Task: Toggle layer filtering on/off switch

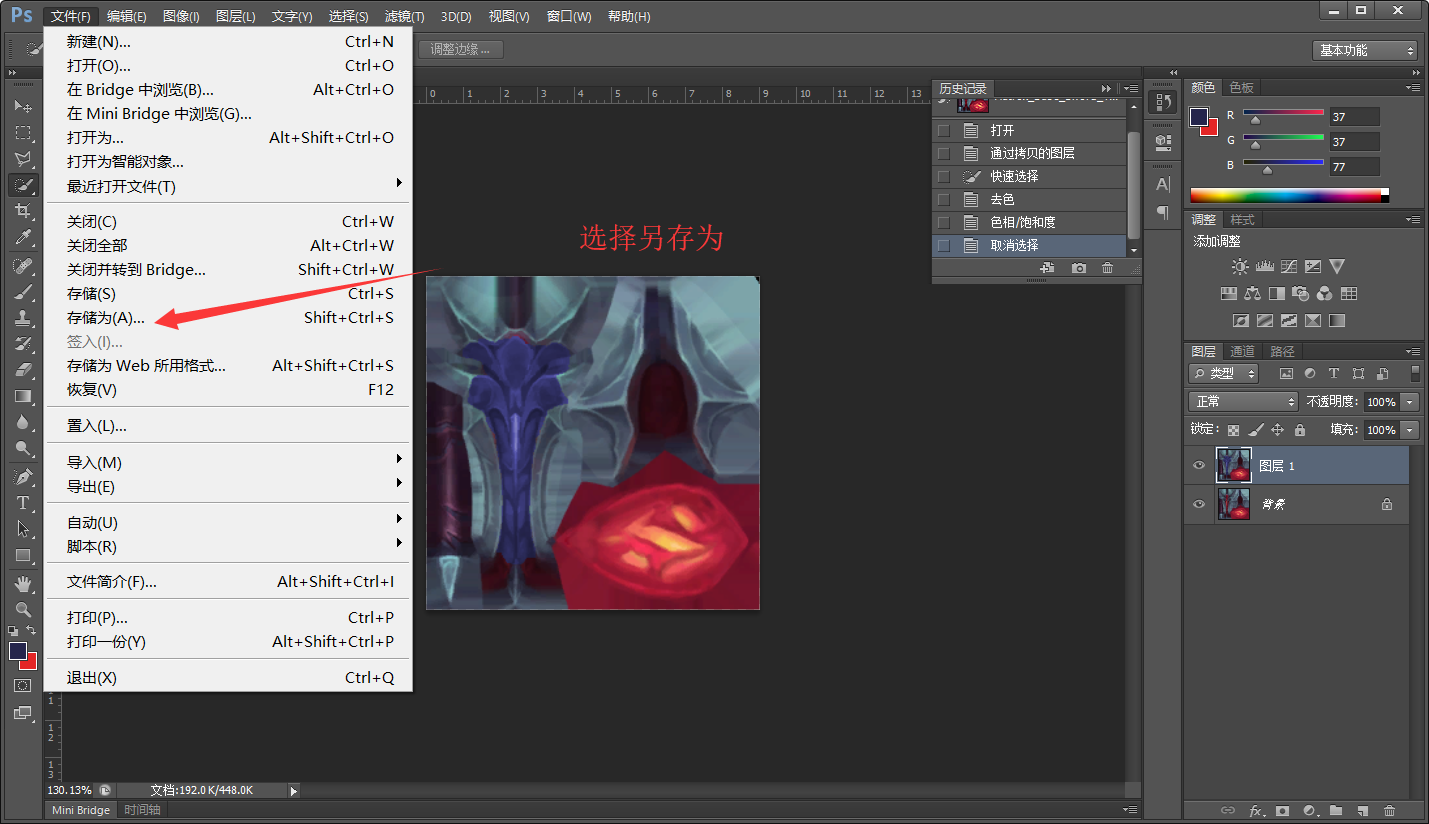Action: pos(1415,373)
